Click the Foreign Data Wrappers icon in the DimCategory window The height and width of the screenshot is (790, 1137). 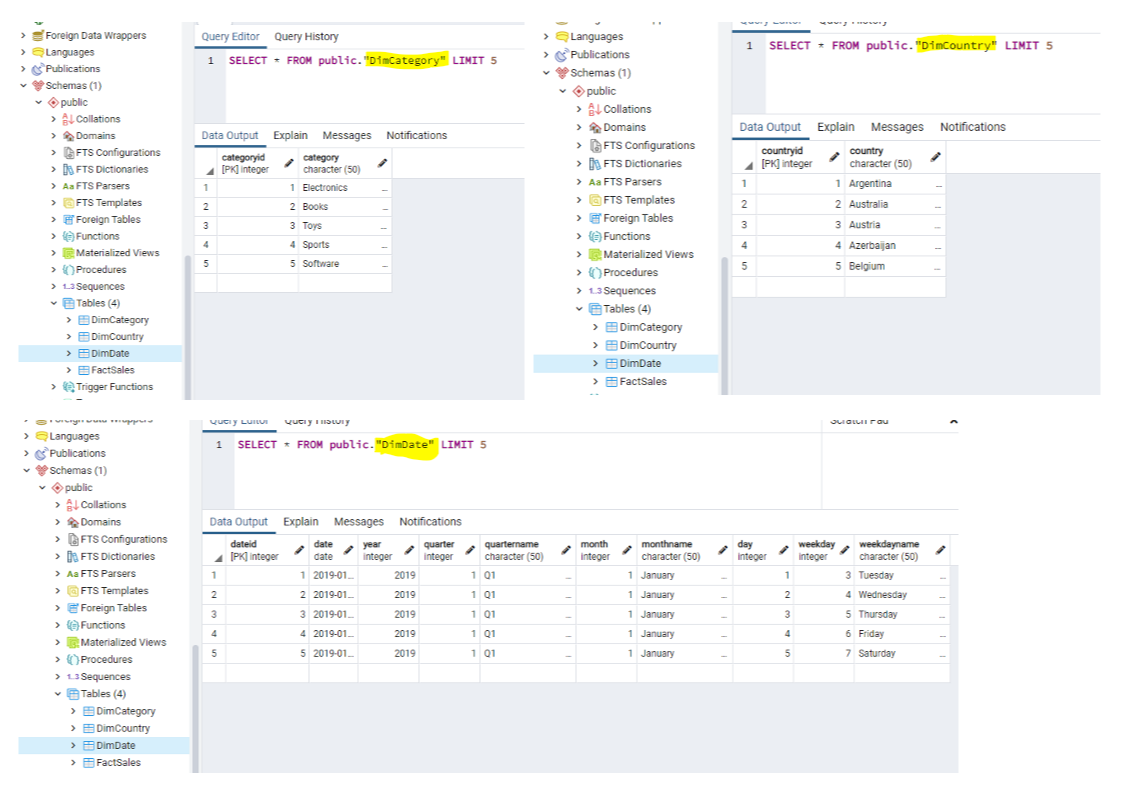38,36
